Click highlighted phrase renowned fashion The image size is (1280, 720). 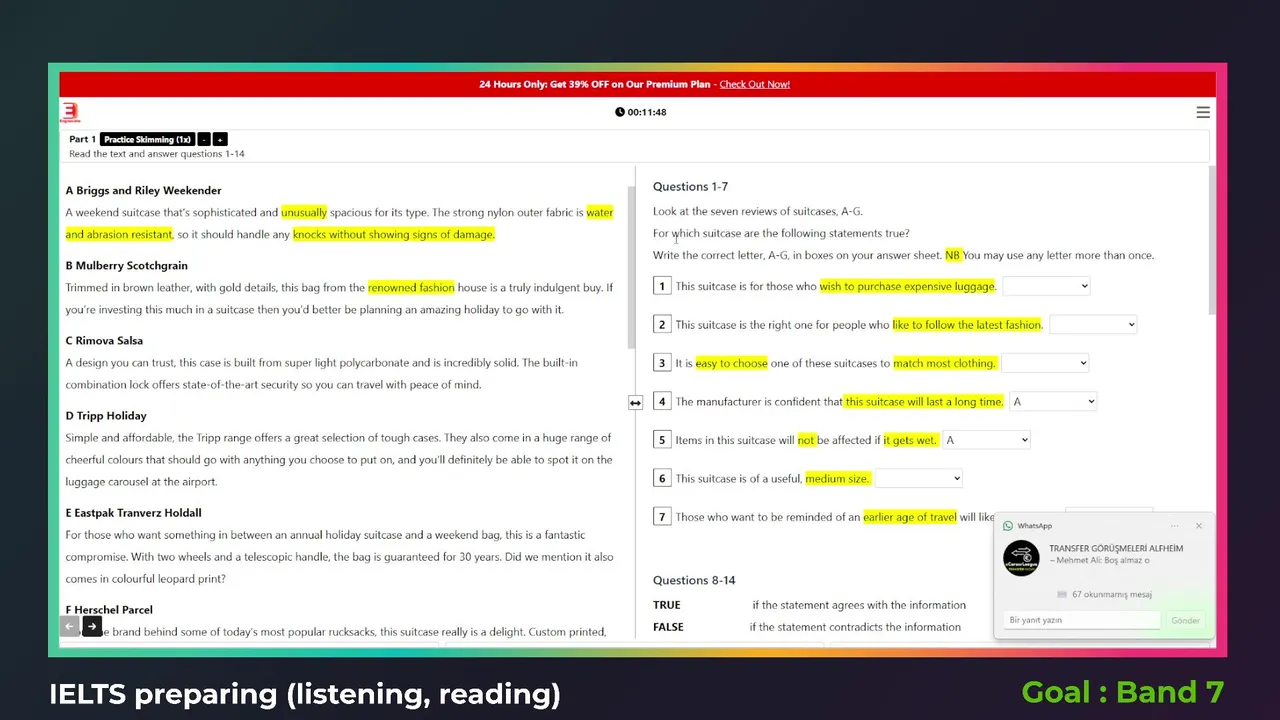(411, 287)
